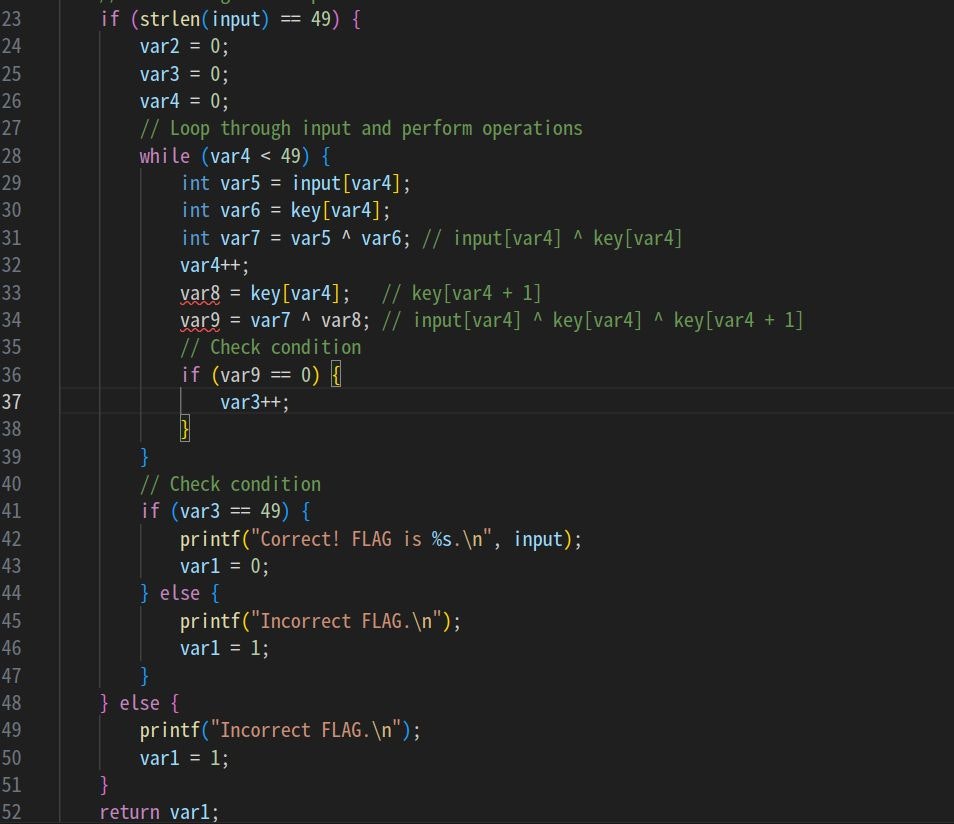Screen dimensions: 954x824
Task: Click 'if (var9 == 0)' condition
Action: point(250,375)
